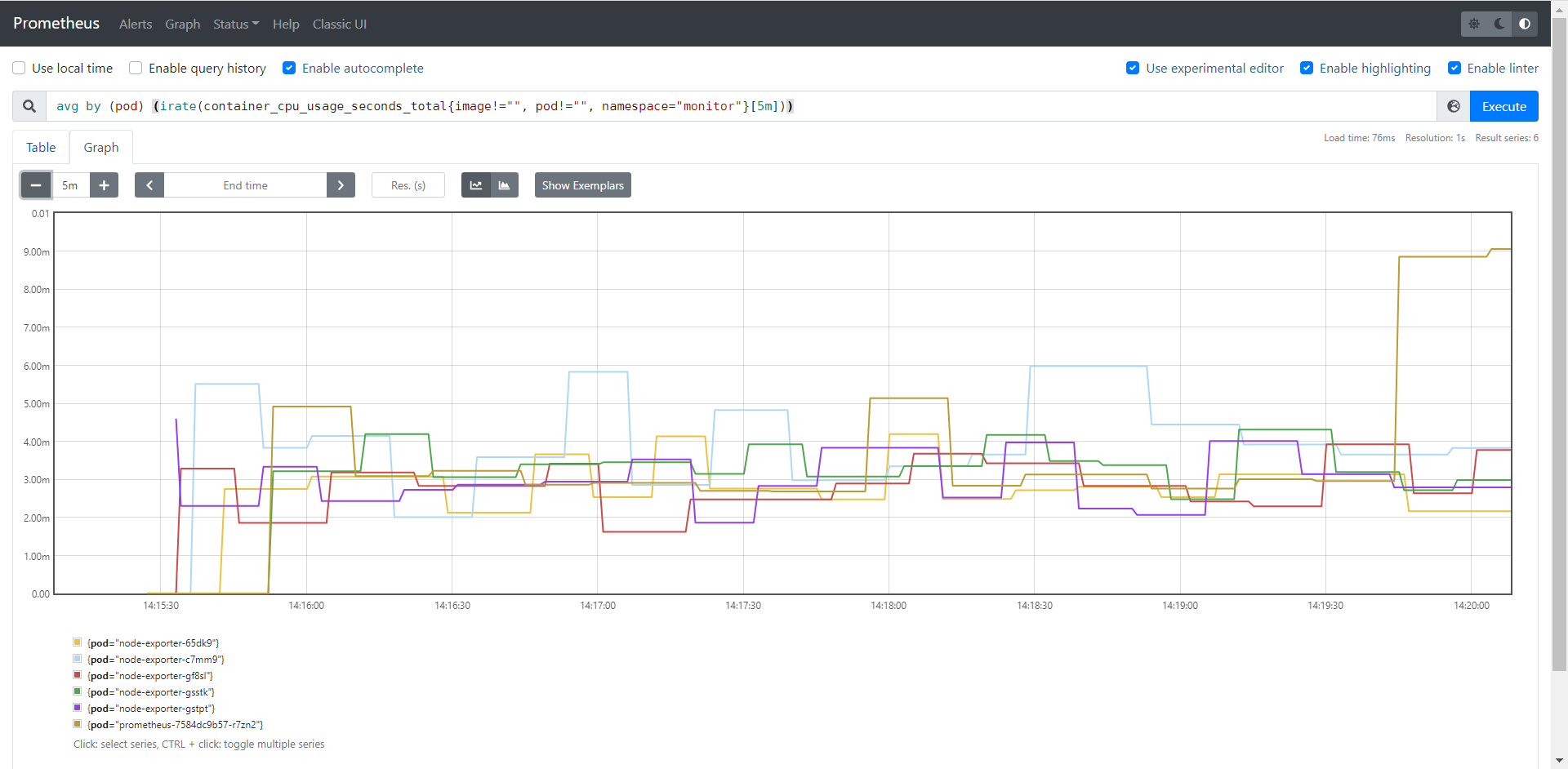Switch to dark theme moon icon
Image resolution: width=1568 pixels, height=769 pixels.
1499,24
